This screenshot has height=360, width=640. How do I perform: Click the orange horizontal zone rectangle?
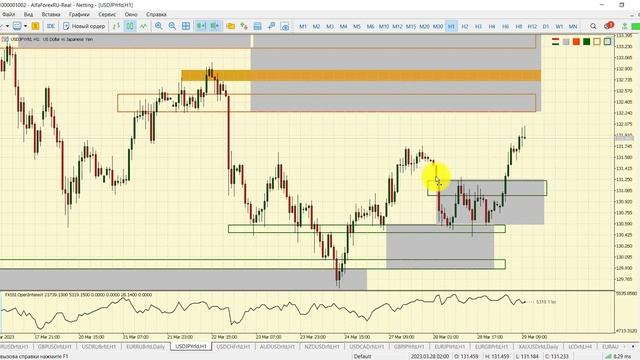click(361, 76)
